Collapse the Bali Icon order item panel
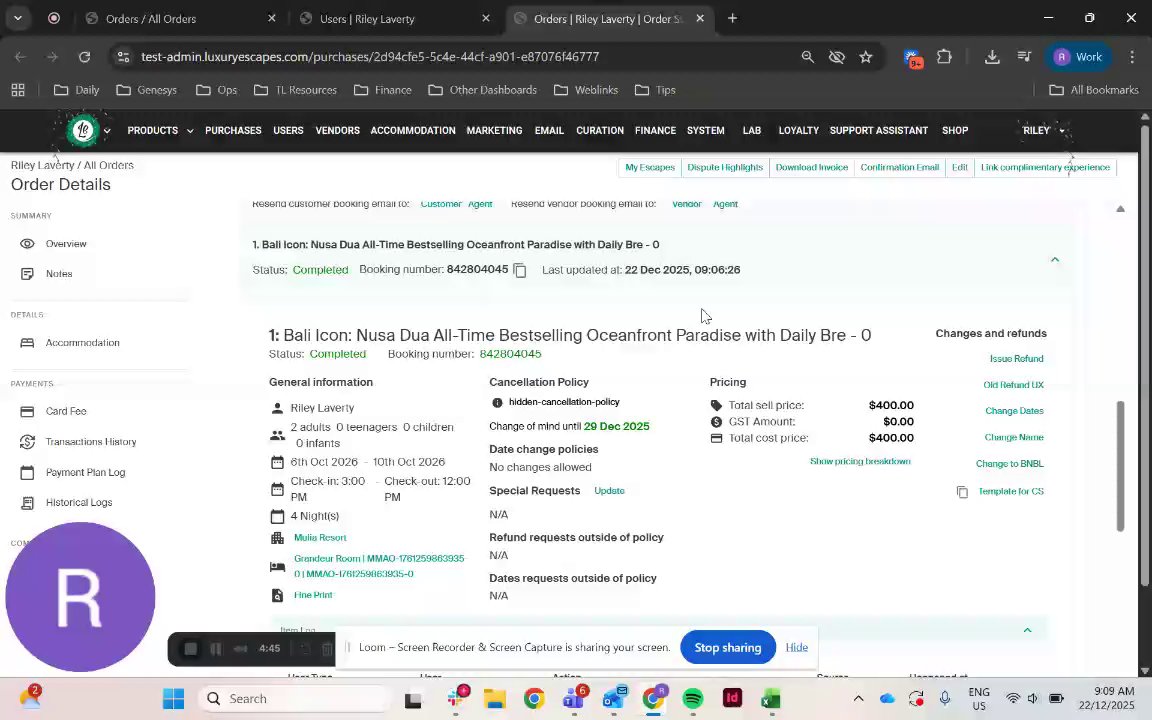1152x720 pixels. [x=1054, y=259]
